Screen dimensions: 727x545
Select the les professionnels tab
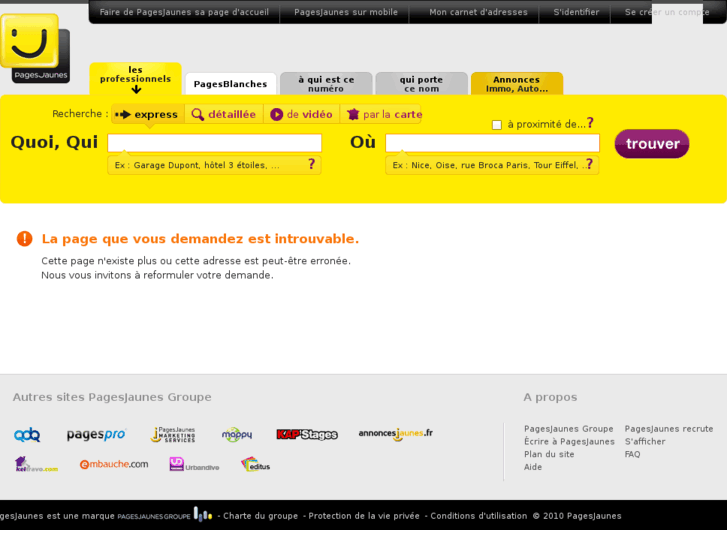point(135,79)
